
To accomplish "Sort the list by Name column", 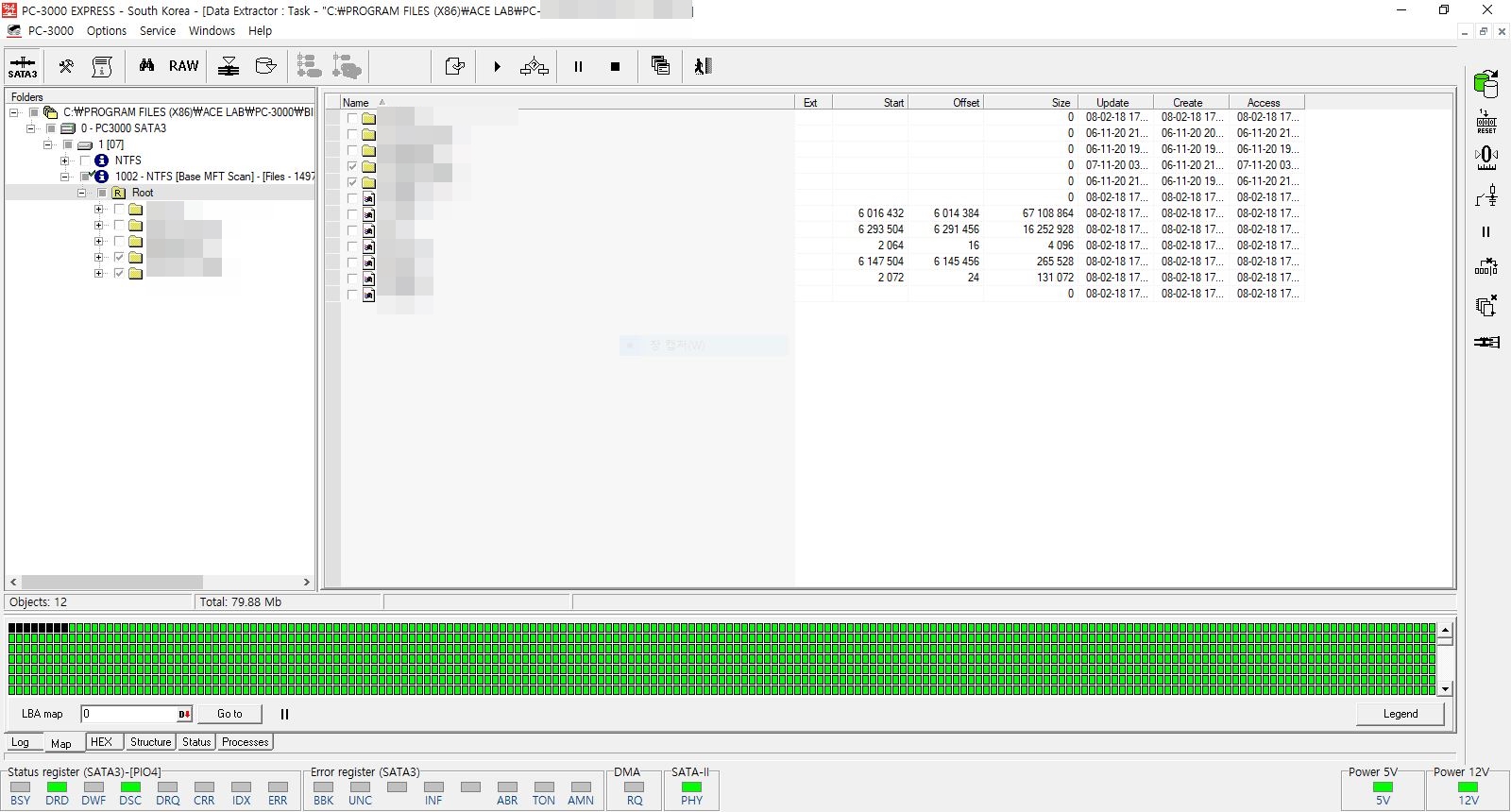I will 567,103.
